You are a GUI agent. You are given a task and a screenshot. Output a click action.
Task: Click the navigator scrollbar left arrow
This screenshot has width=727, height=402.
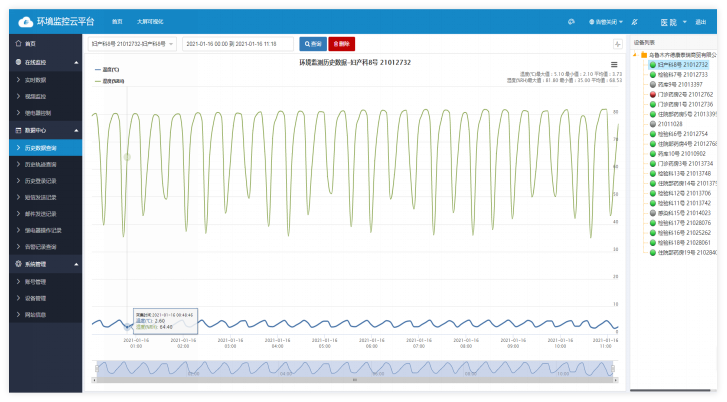94,380
